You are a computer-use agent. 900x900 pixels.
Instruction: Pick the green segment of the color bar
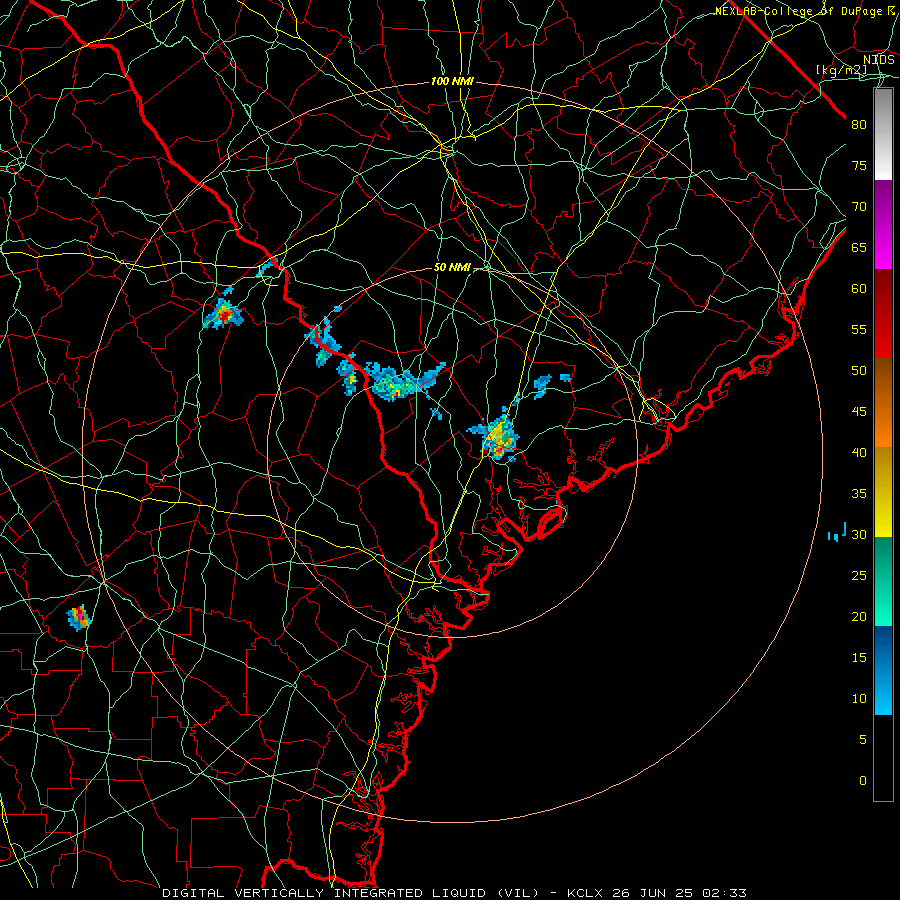click(883, 581)
